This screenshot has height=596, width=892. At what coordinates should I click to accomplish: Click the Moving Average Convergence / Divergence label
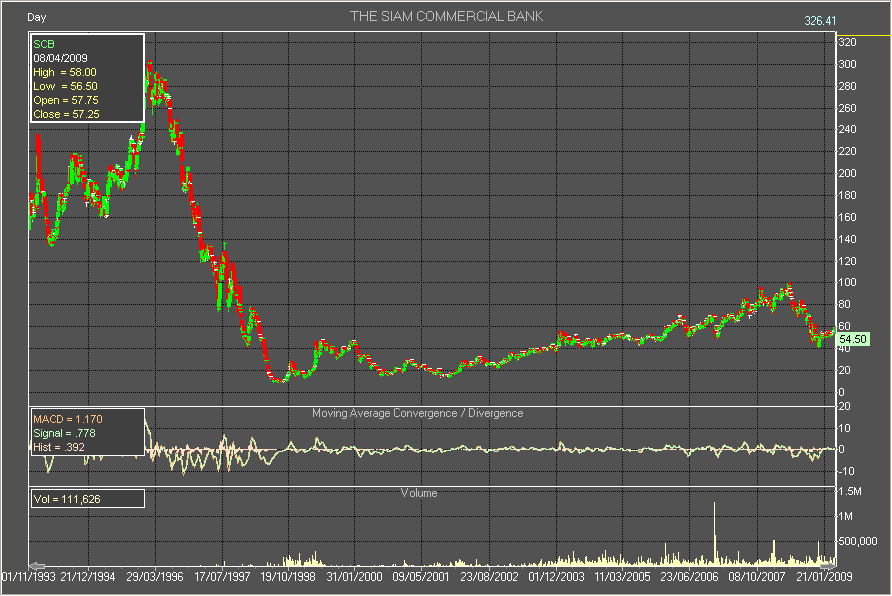(418, 413)
